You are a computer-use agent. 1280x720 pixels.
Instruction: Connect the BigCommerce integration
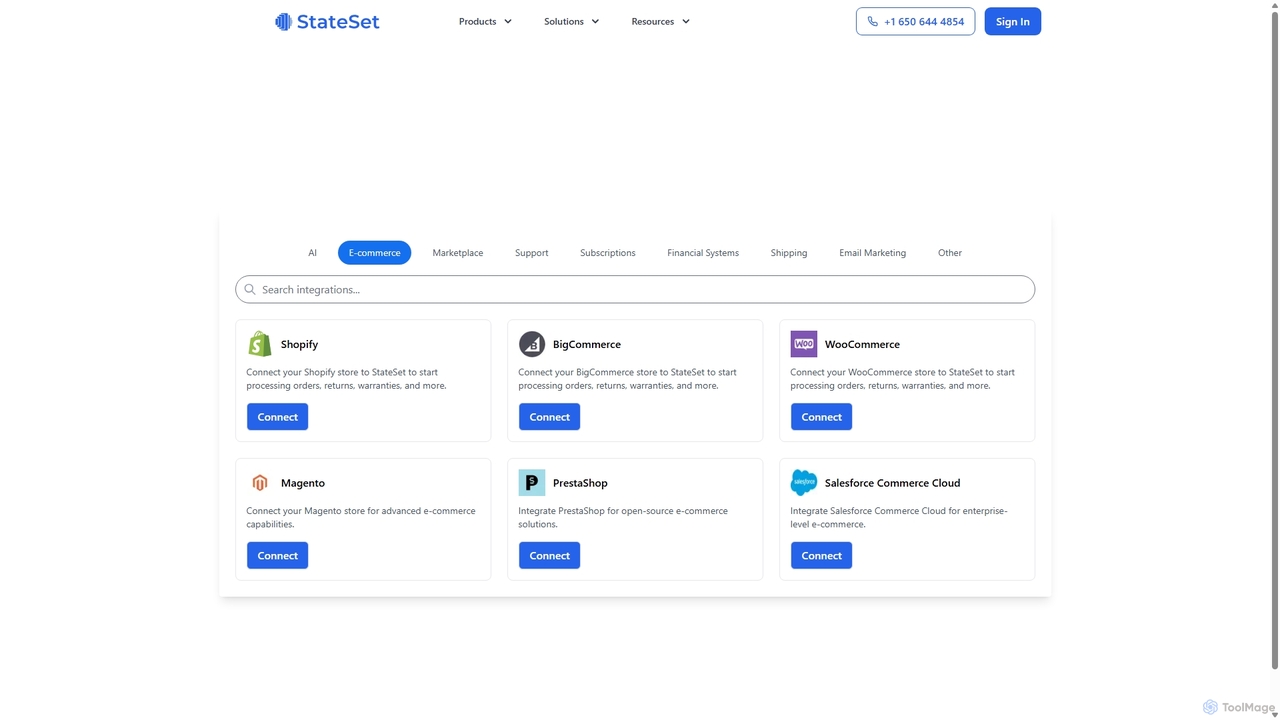click(550, 417)
